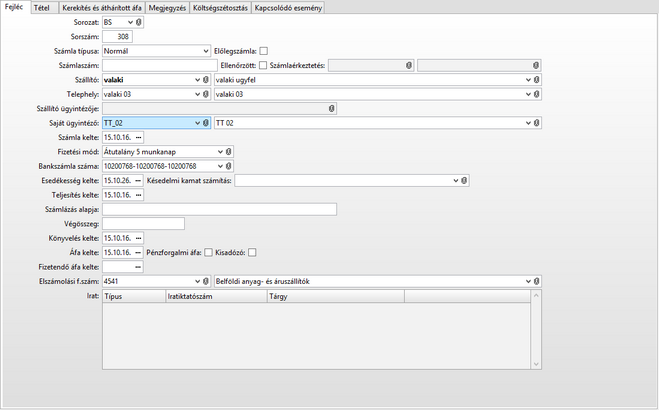Expand the Szállító code dropdown
This screenshot has height=410, width=659.
198,80
